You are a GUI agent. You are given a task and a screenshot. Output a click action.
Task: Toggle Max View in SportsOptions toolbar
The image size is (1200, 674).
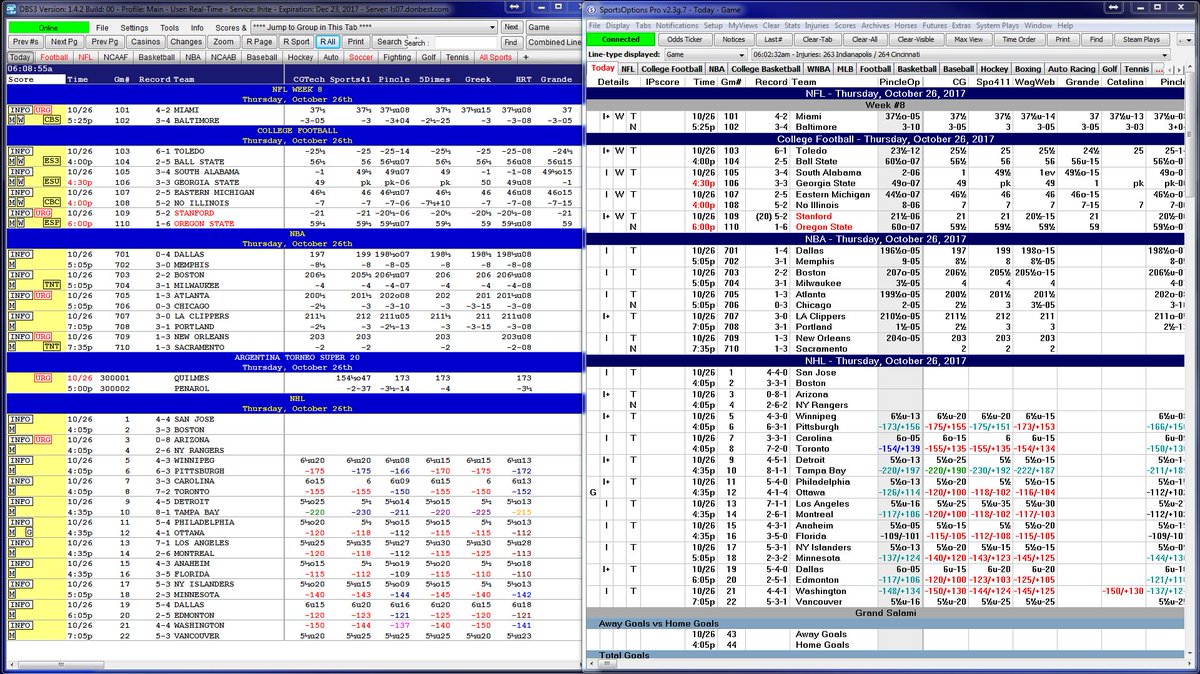(968, 39)
